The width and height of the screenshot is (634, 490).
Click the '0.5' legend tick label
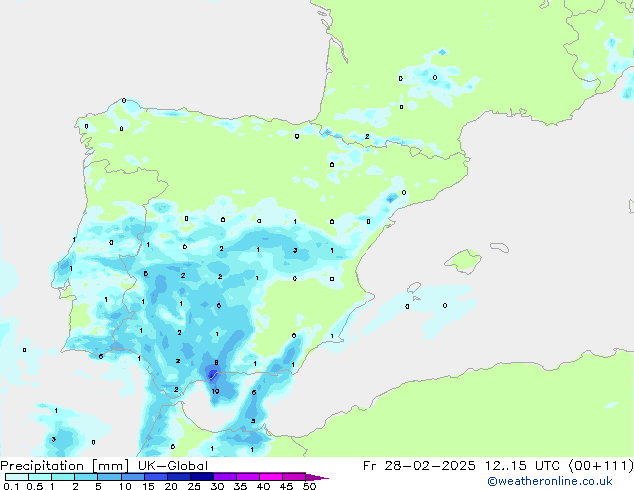35,486
